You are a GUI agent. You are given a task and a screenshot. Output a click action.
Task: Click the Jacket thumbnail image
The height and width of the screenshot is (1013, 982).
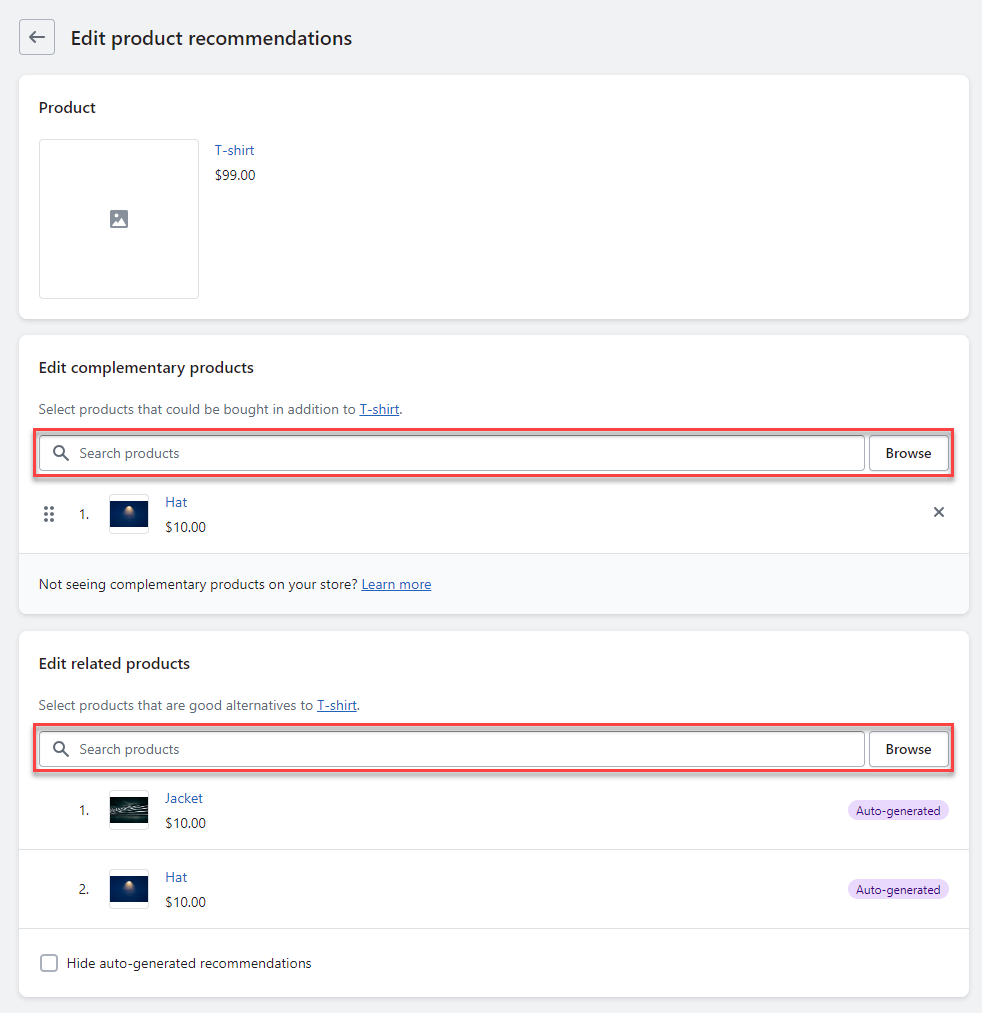pos(129,810)
